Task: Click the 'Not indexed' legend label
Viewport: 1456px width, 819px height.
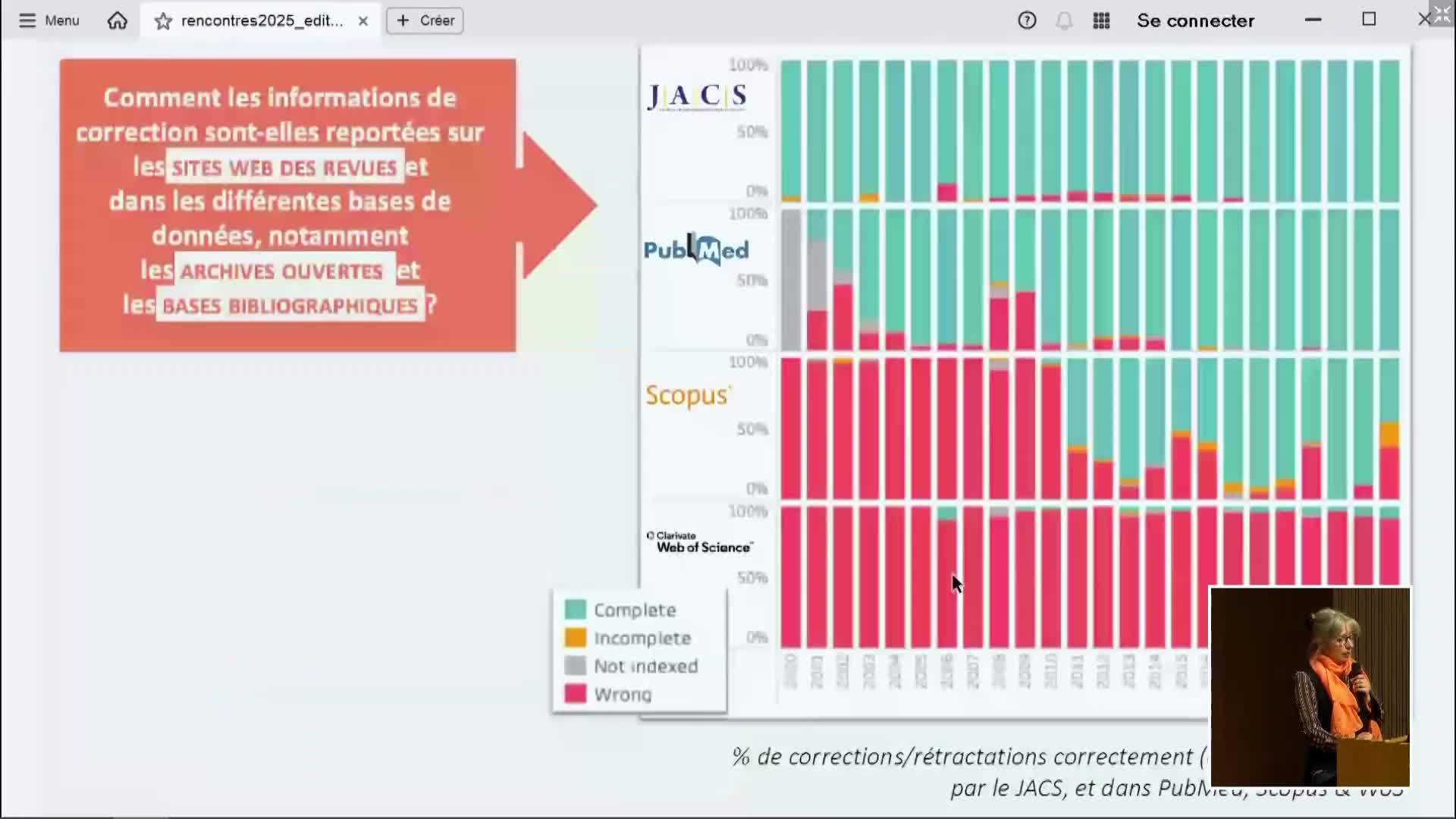Action: (x=646, y=667)
